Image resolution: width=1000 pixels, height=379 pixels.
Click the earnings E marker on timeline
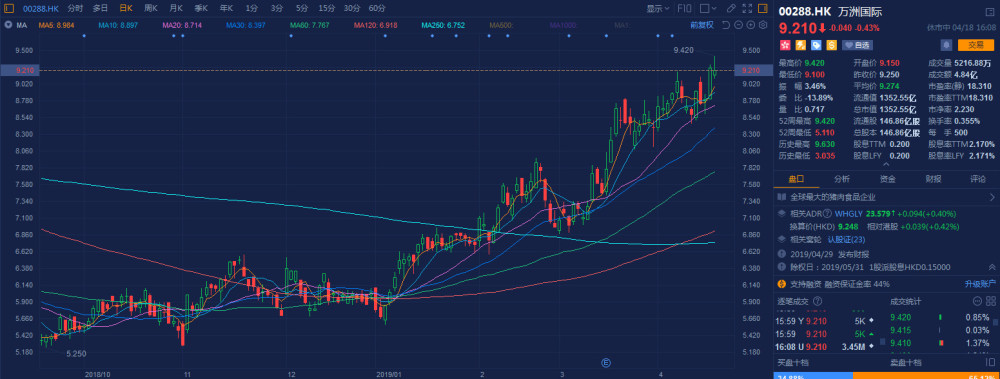[x=606, y=362]
